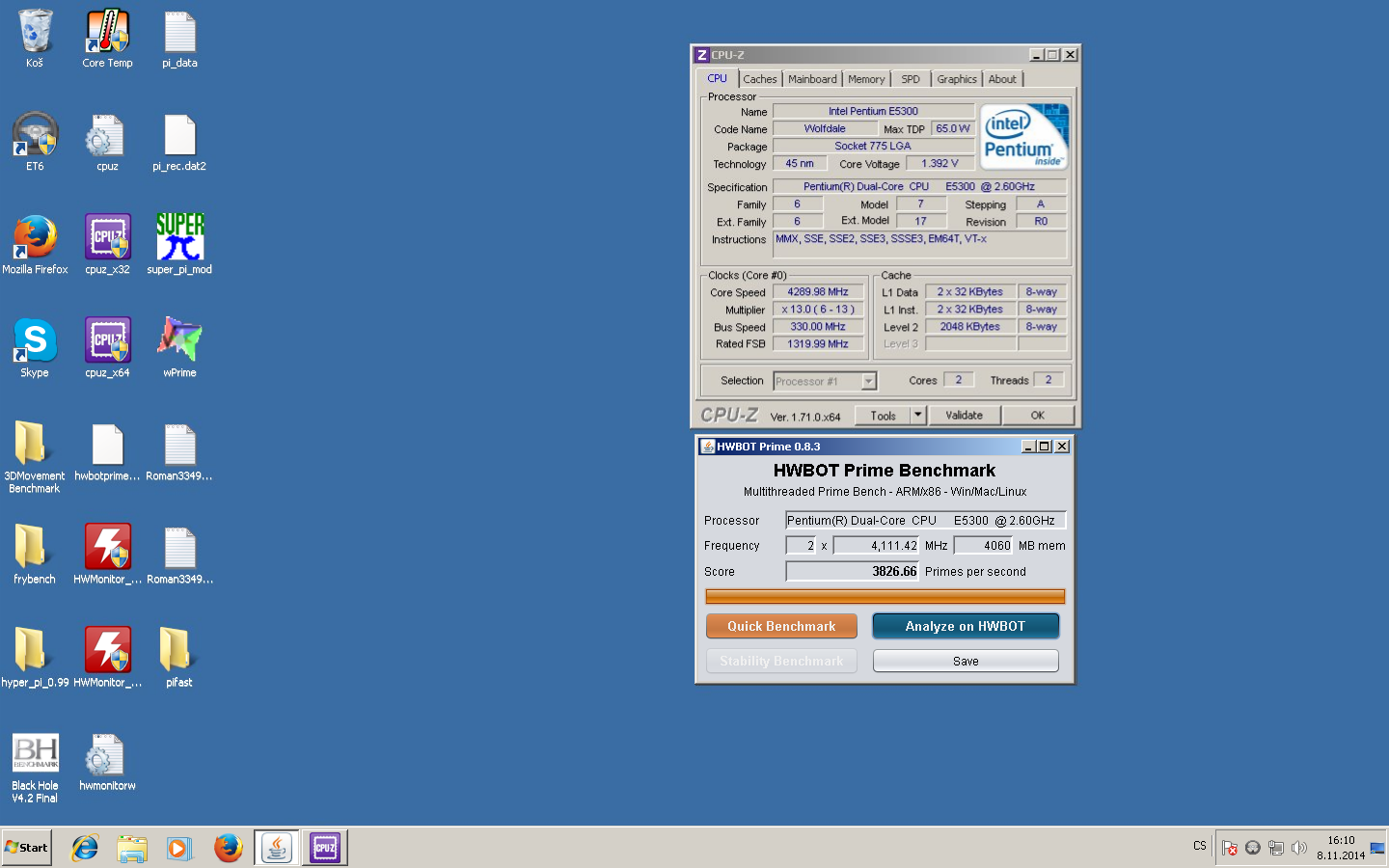This screenshot has height=868, width=1389.
Task: Open the About tab in CPU-Z
Action: [1002, 79]
